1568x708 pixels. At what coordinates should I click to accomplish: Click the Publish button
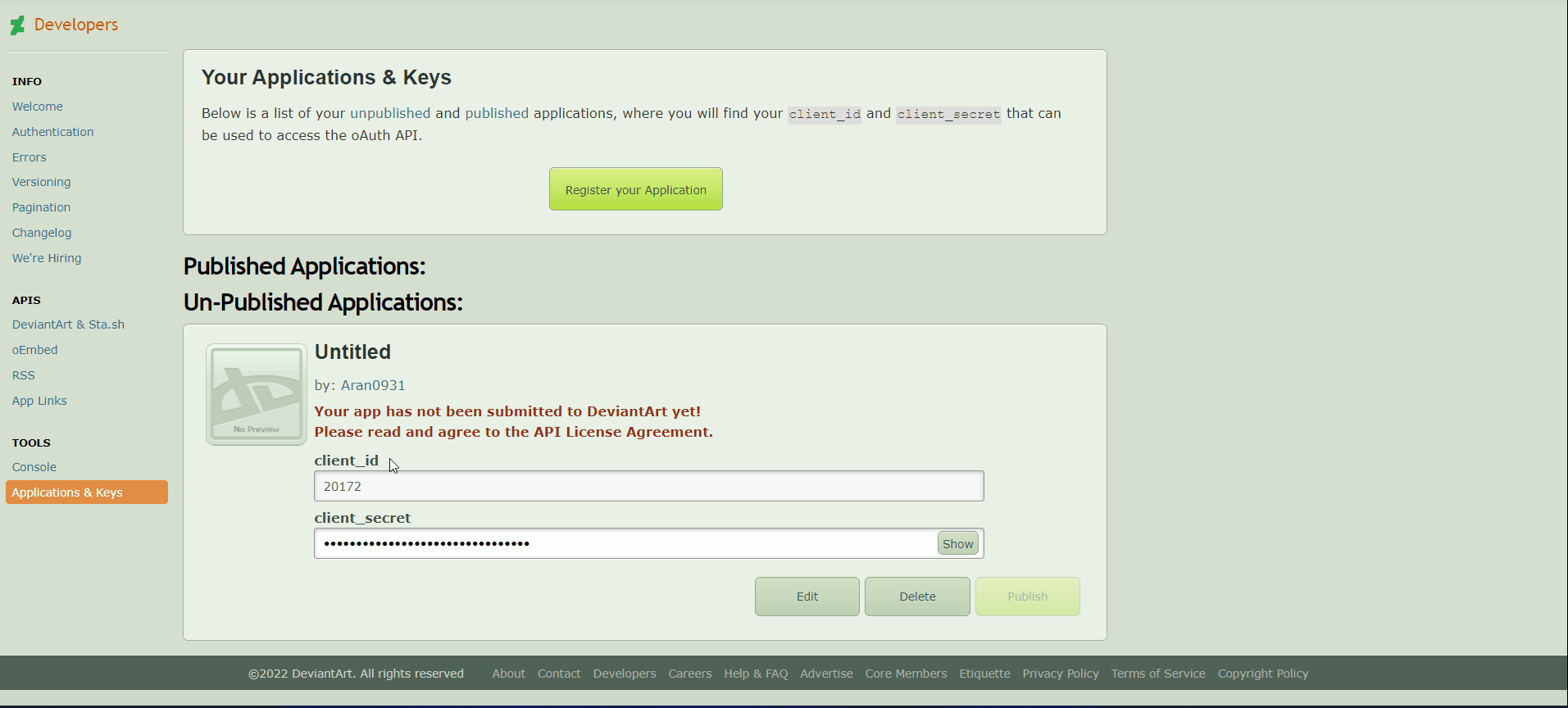pyautogui.click(x=1028, y=597)
